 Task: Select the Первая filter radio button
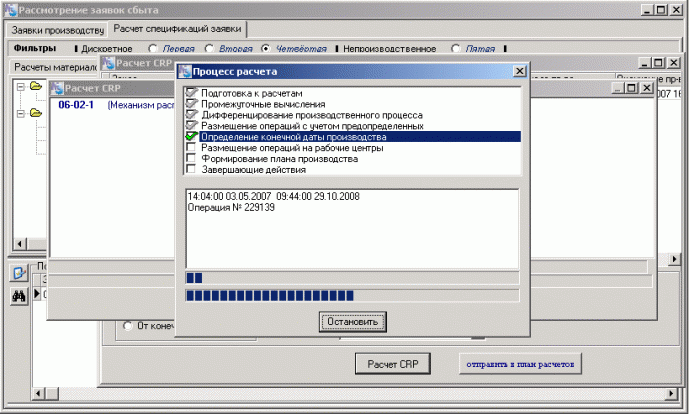152,48
